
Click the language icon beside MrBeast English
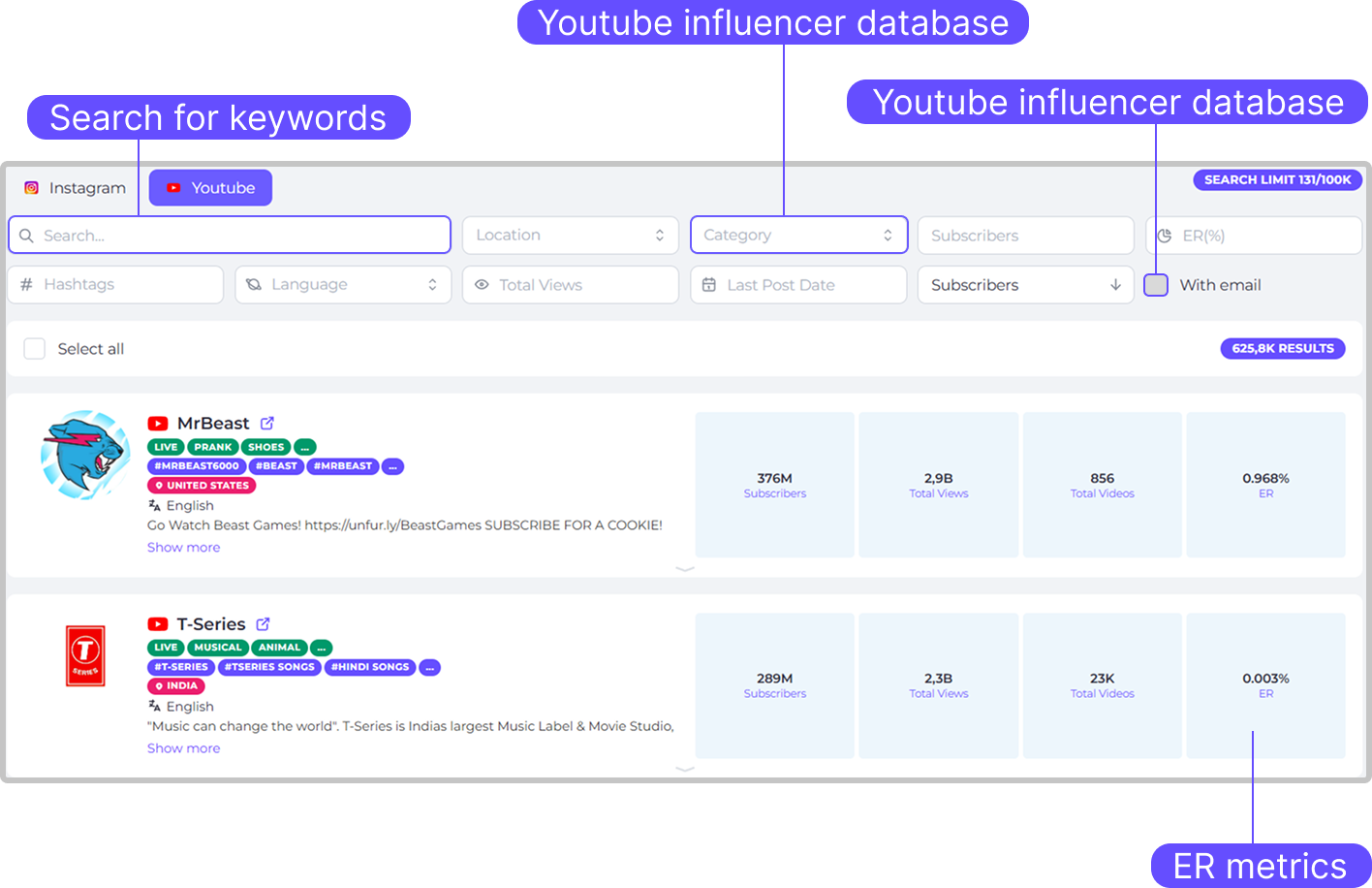[x=154, y=505]
